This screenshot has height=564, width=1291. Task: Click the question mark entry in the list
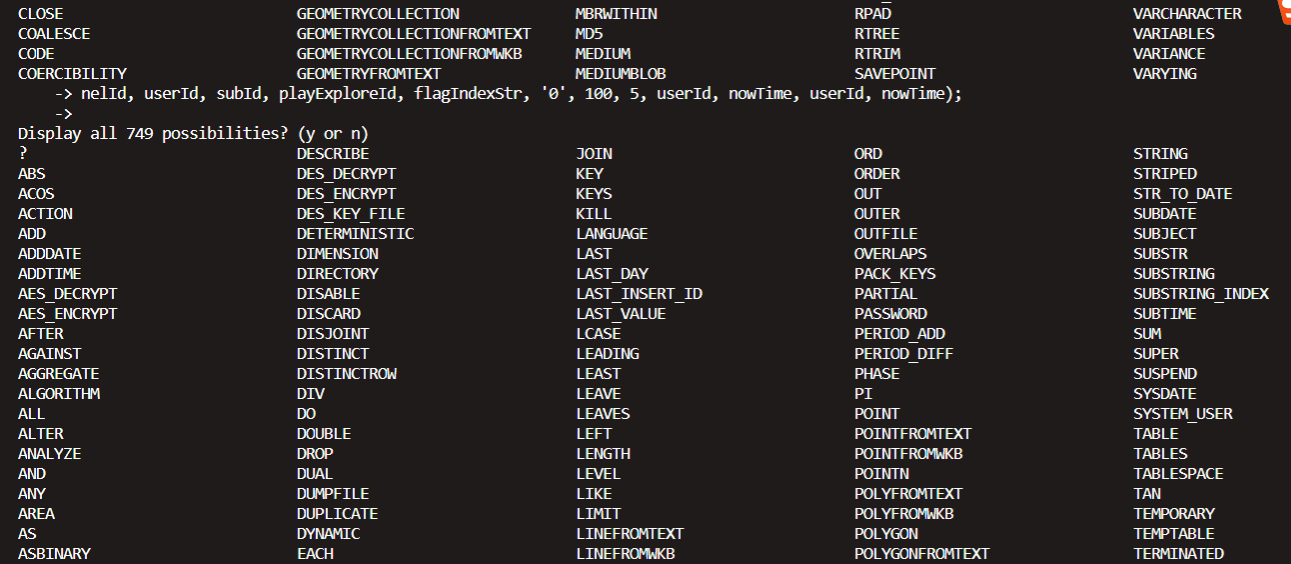(22, 154)
